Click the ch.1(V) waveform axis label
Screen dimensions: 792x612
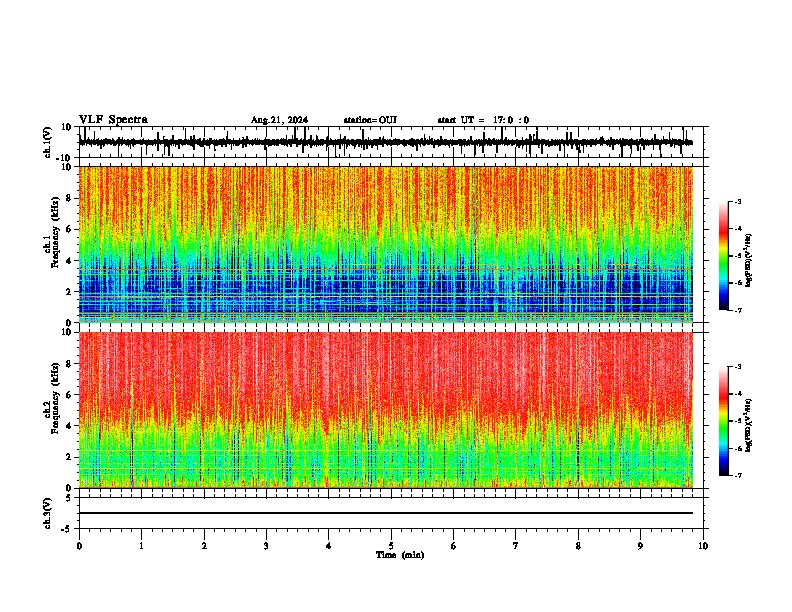click(48, 142)
